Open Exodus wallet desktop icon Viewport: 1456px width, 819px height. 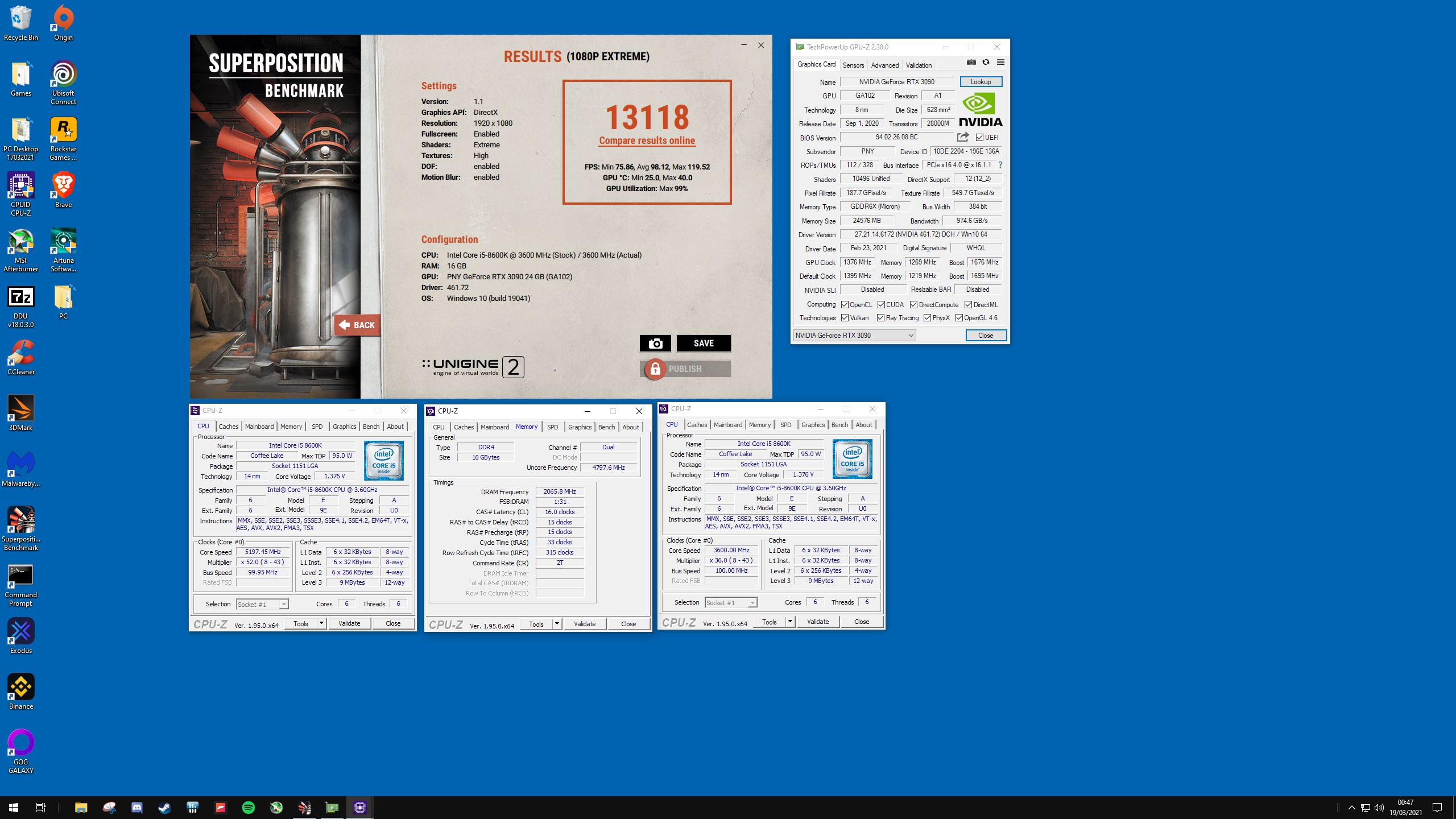(21, 636)
